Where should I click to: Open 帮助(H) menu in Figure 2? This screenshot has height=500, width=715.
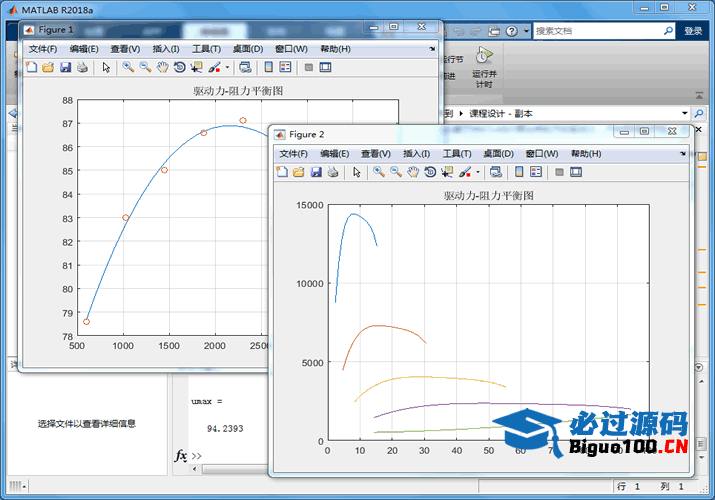(586, 154)
